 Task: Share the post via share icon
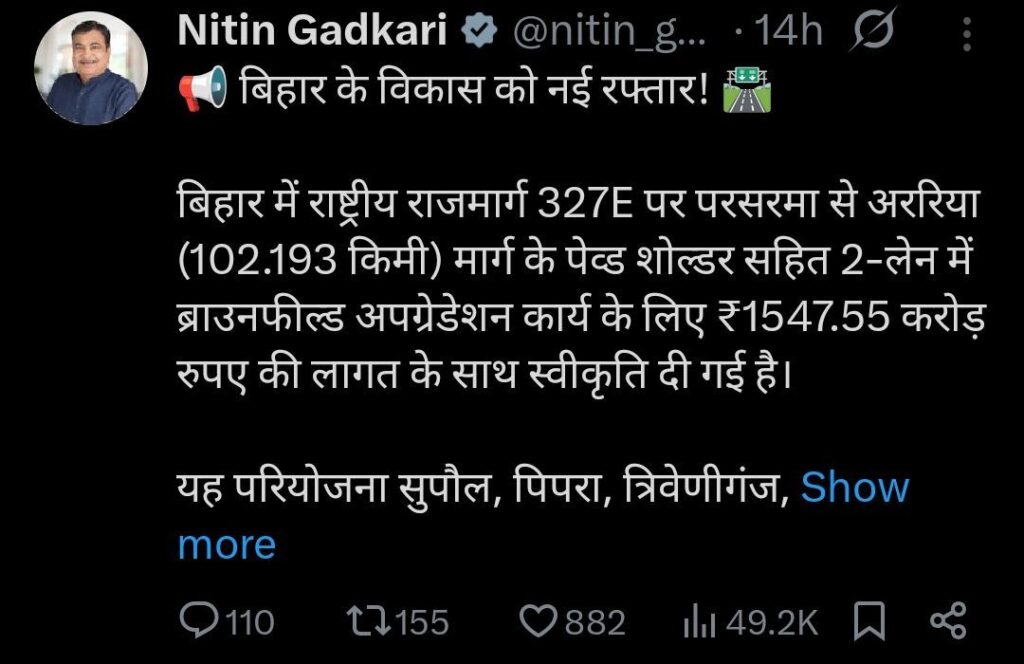[945, 622]
